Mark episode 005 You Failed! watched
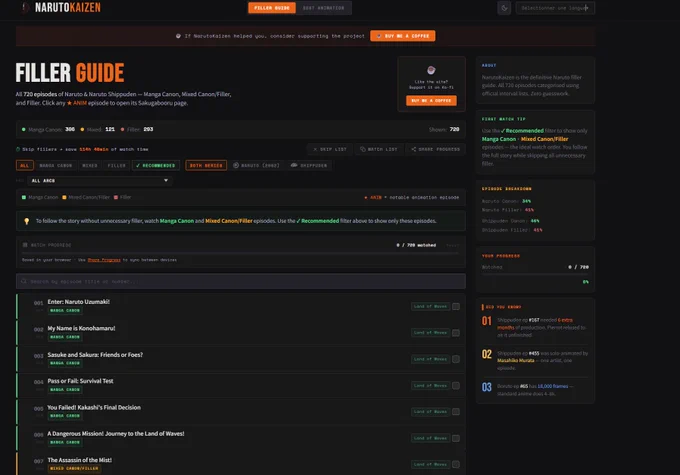The height and width of the screenshot is (475, 680). click(456, 412)
